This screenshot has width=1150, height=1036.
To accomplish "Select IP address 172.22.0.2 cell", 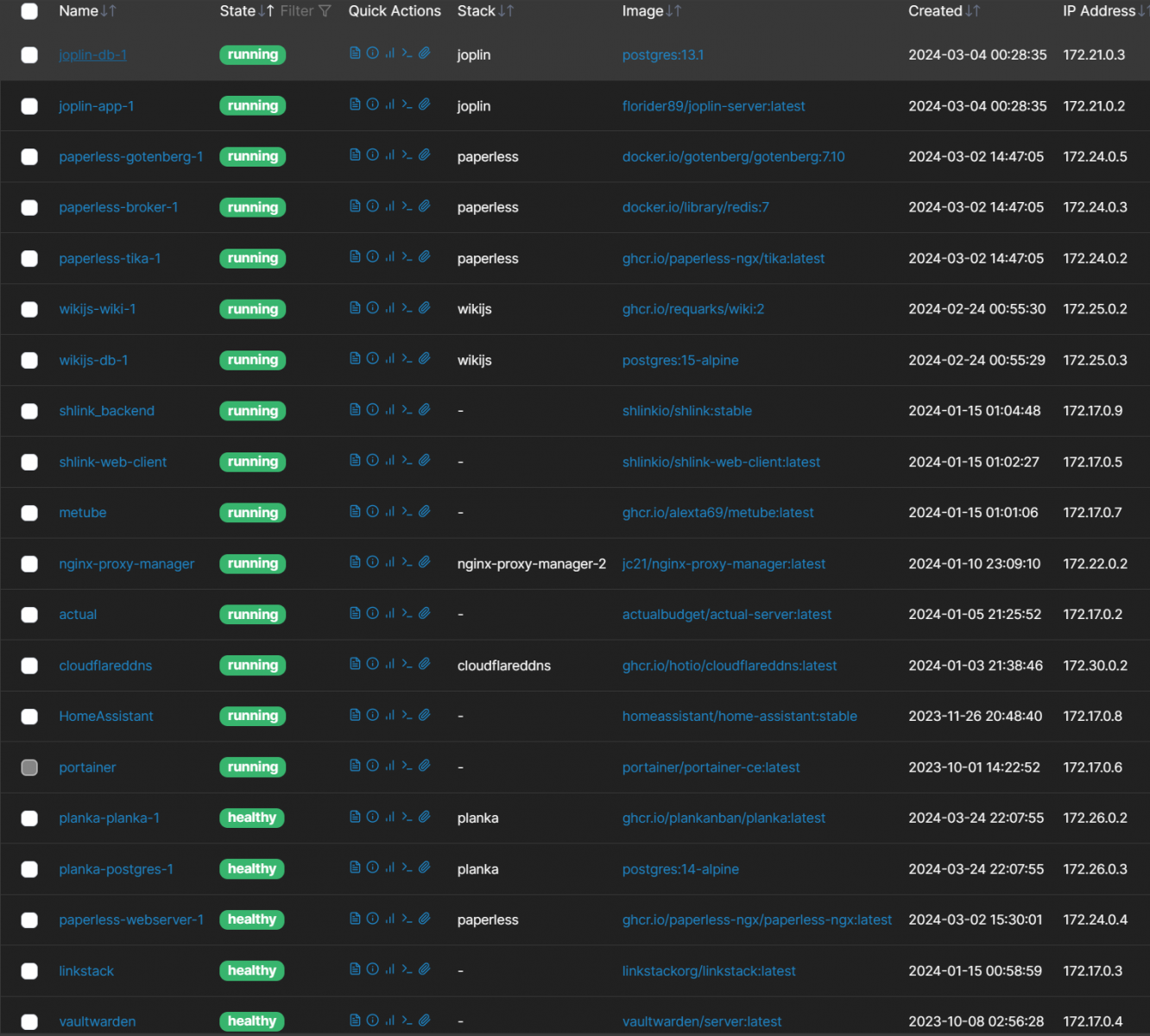I will coord(1095,564).
